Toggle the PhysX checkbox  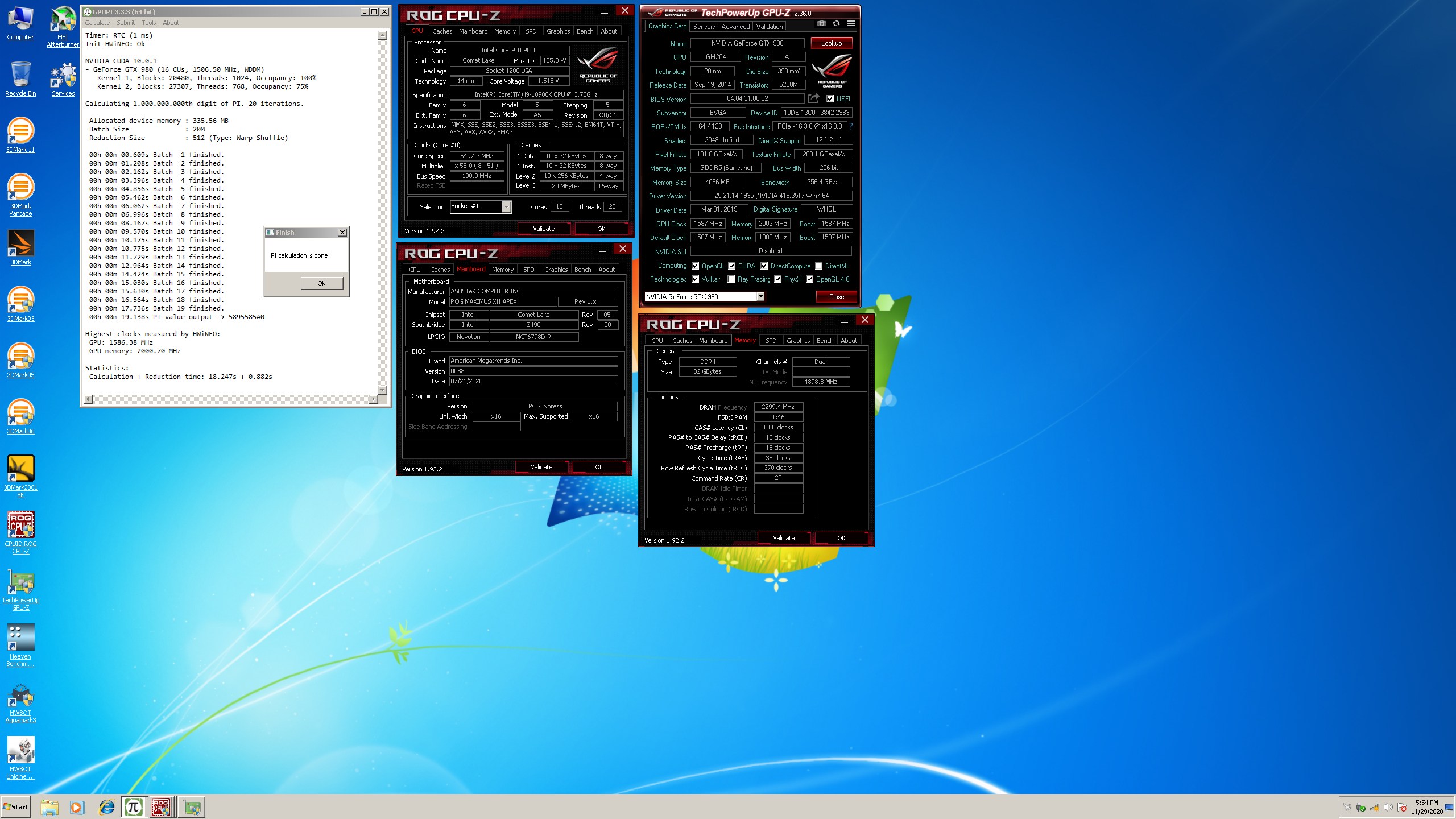tap(777, 279)
